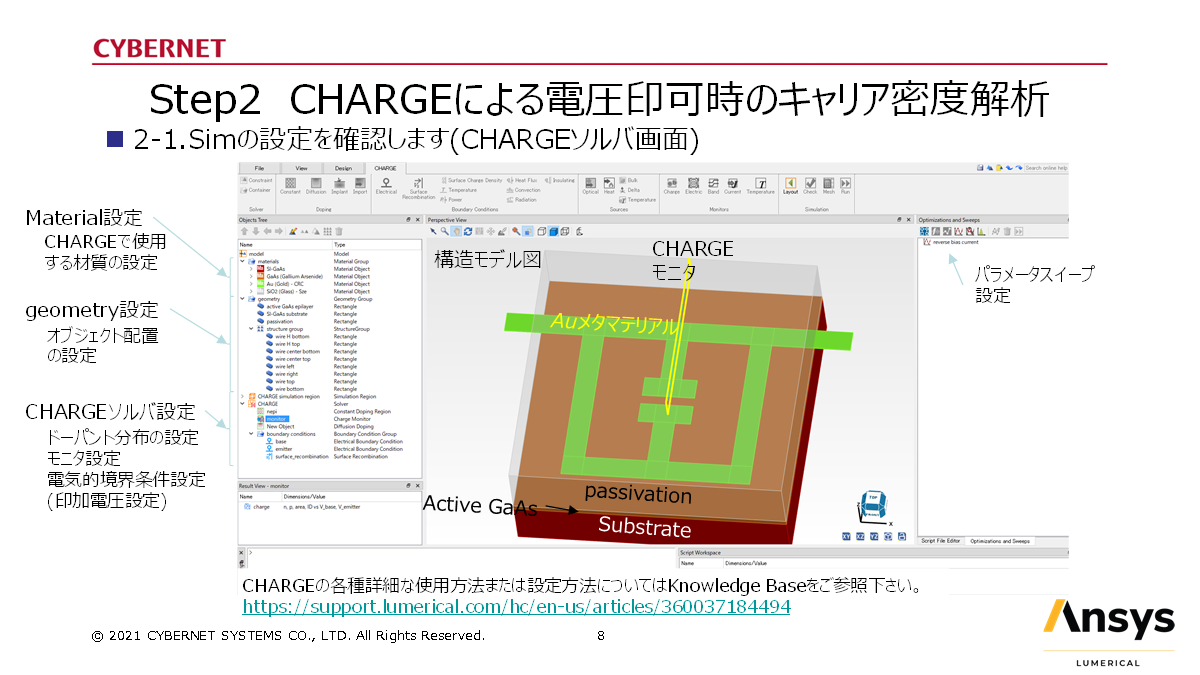Delete the selected object in Objects Tree
1200x675 pixels.
click(339, 231)
